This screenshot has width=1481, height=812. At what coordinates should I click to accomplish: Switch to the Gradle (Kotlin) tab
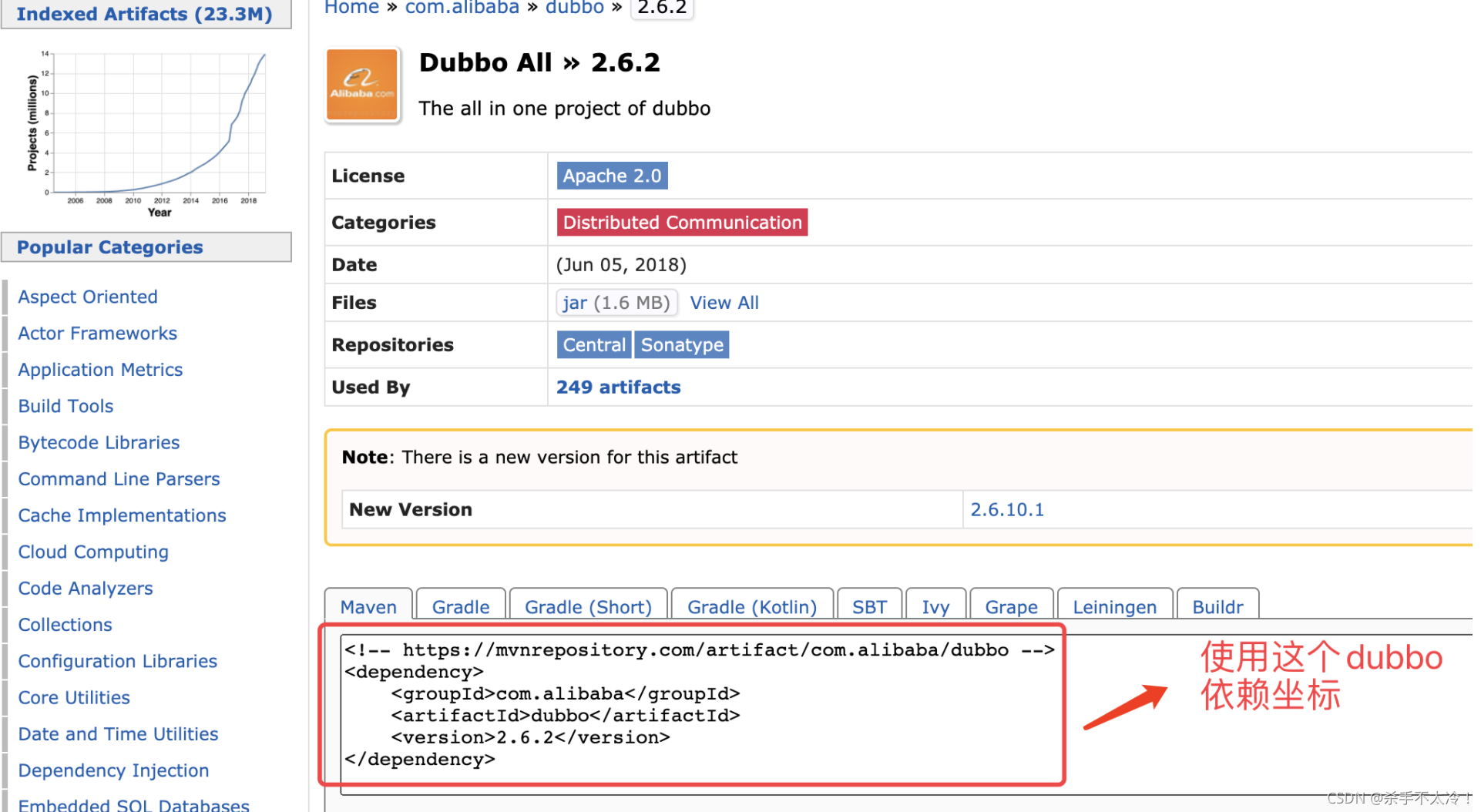pos(752,606)
